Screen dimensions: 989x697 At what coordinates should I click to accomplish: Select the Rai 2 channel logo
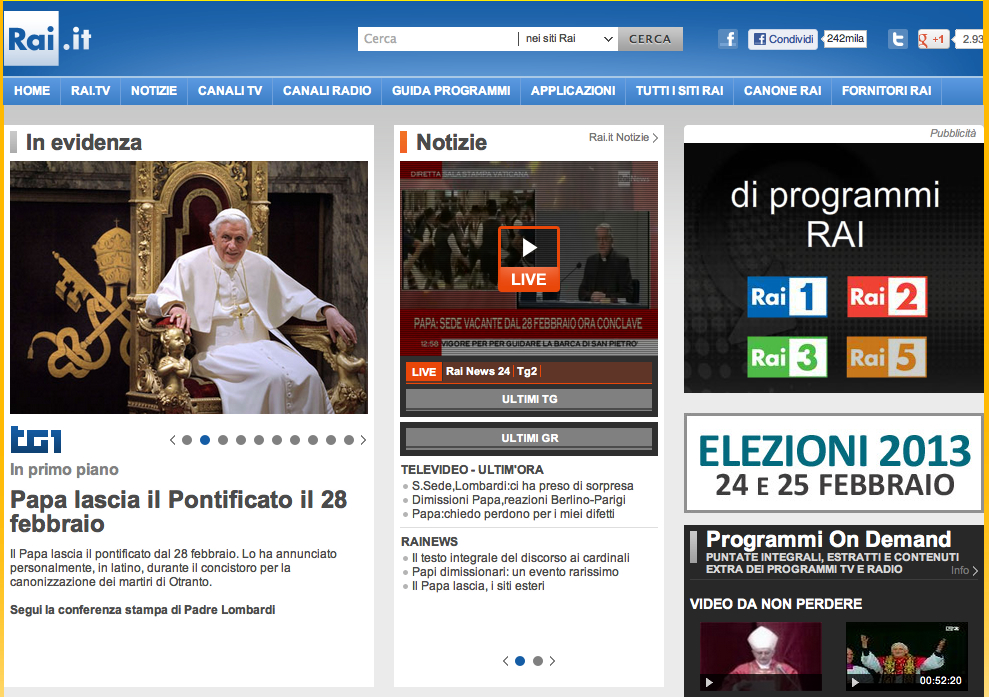tap(886, 296)
